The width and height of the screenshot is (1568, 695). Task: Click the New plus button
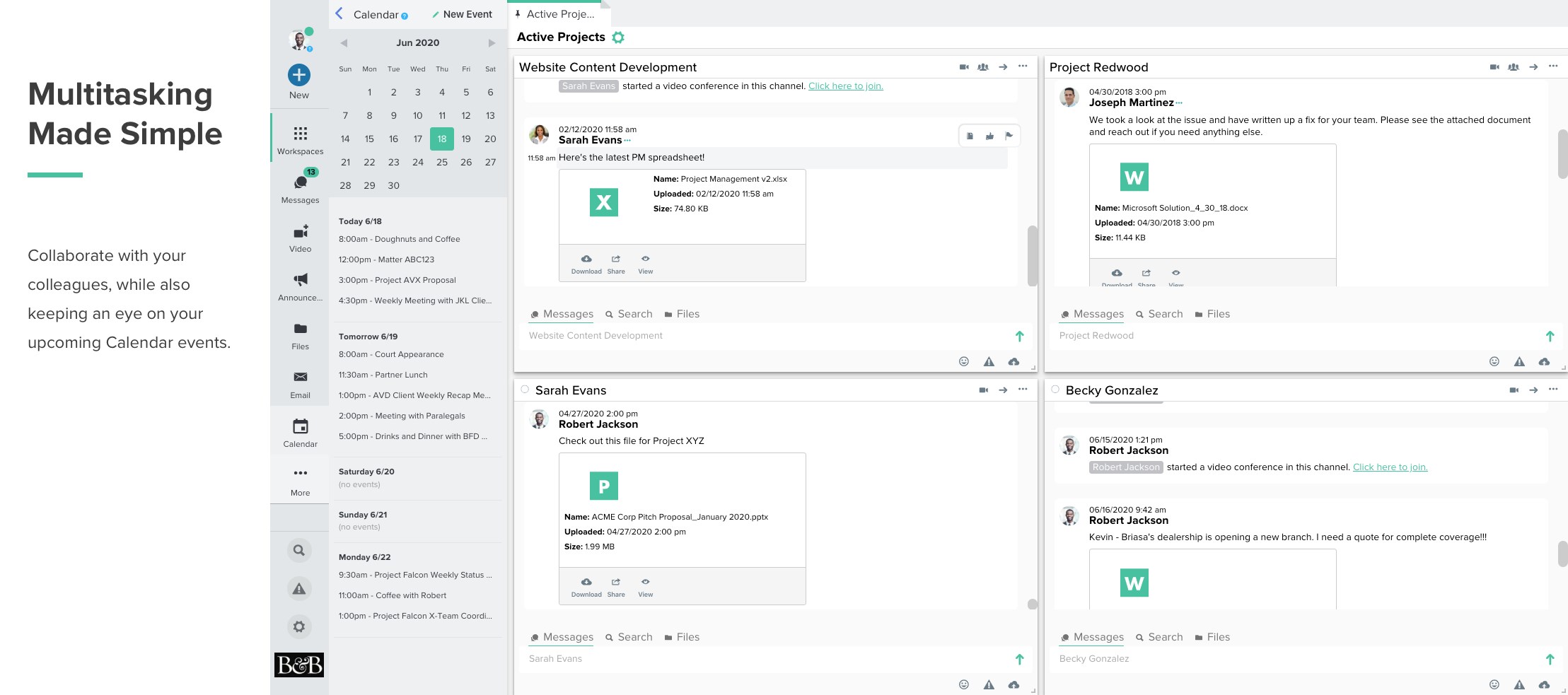[x=298, y=75]
